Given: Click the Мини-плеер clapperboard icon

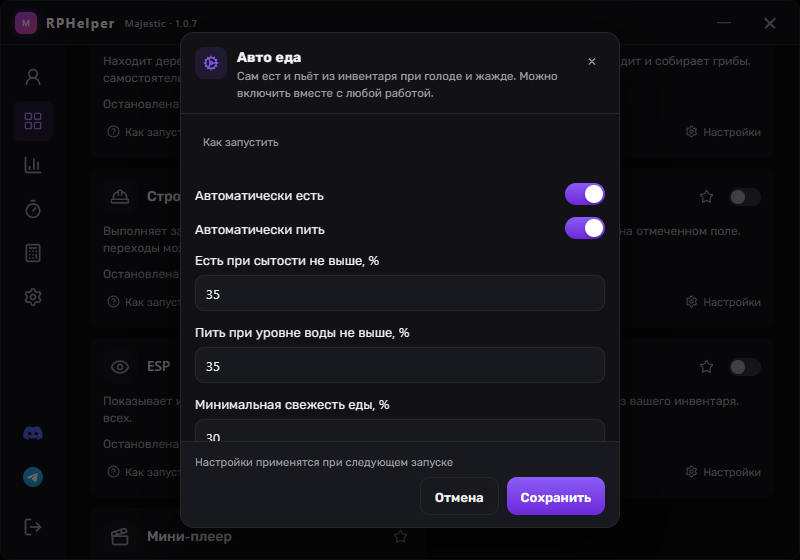Looking at the screenshot, I should [x=120, y=537].
